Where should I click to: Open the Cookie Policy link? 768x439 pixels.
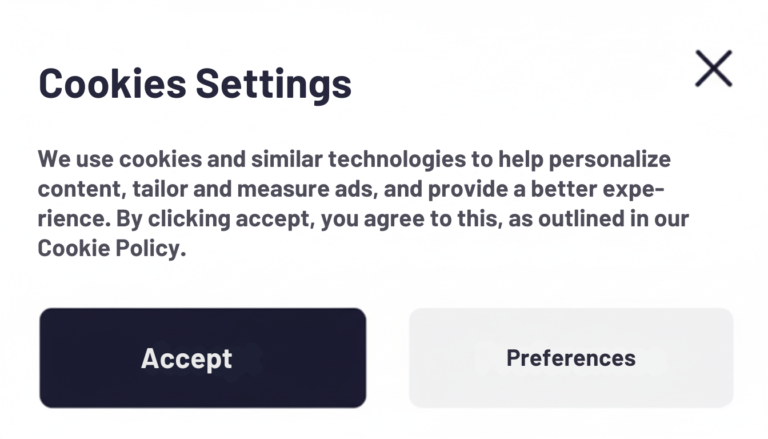tap(110, 249)
